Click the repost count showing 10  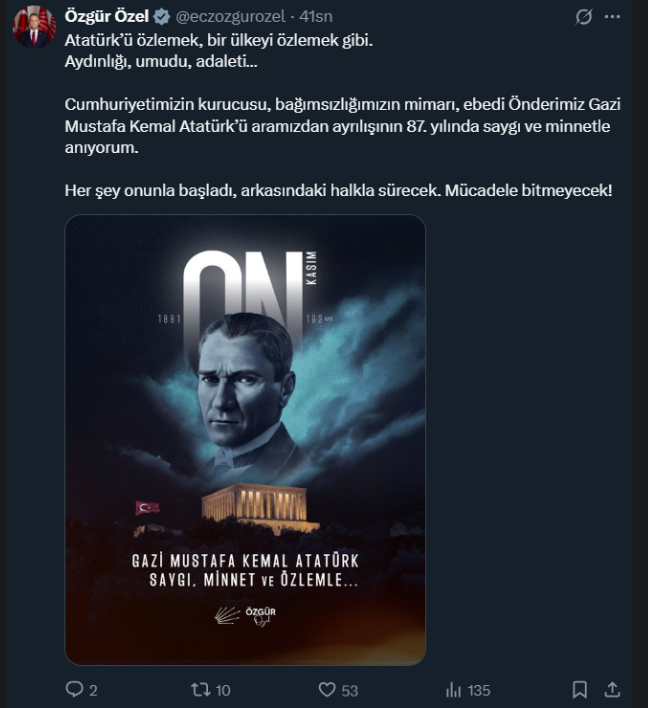pyautogui.click(x=223, y=690)
